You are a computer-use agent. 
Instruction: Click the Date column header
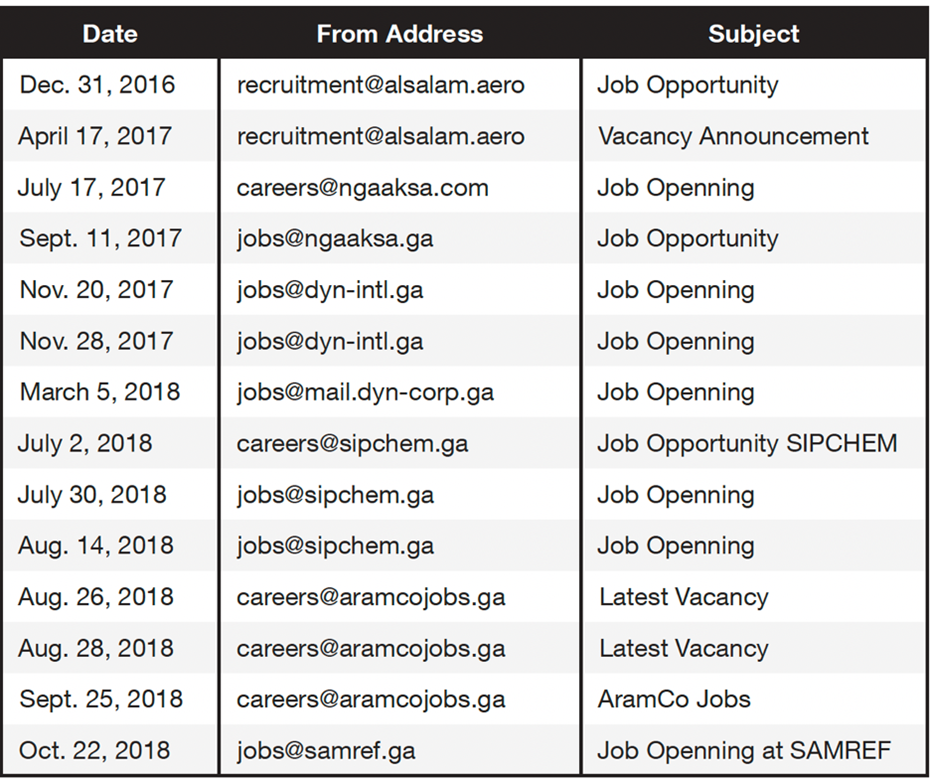pos(110,34)
